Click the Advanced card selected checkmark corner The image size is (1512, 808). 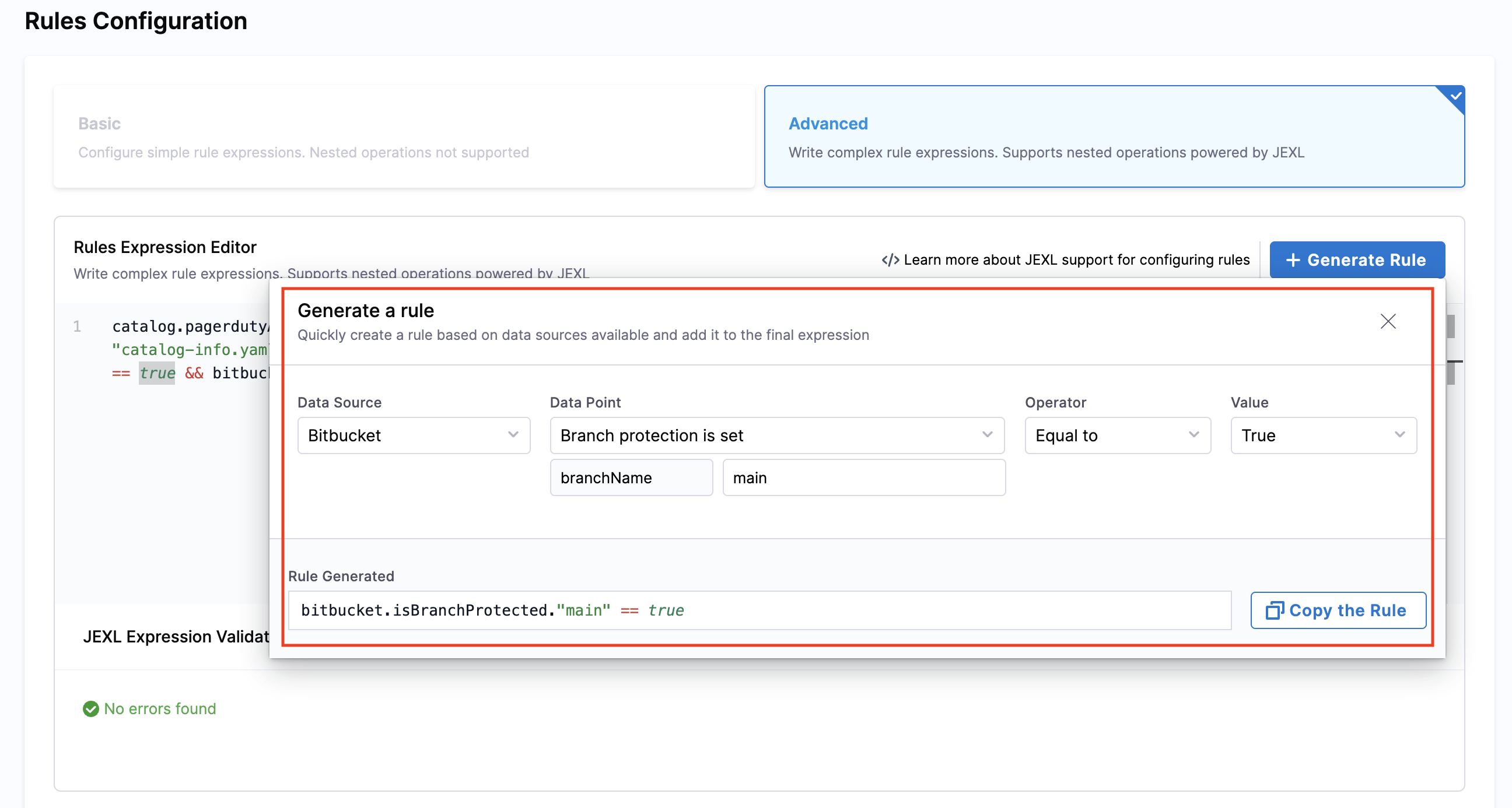pos(1455,96)
